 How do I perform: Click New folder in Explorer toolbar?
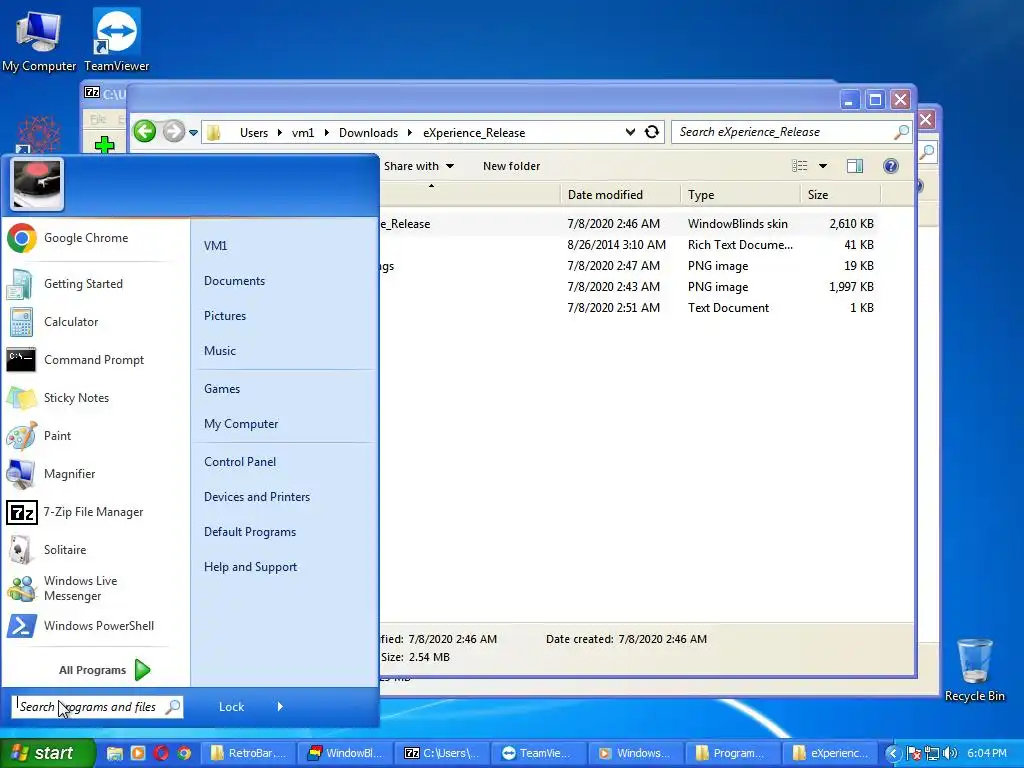click(x=511, y=166)
